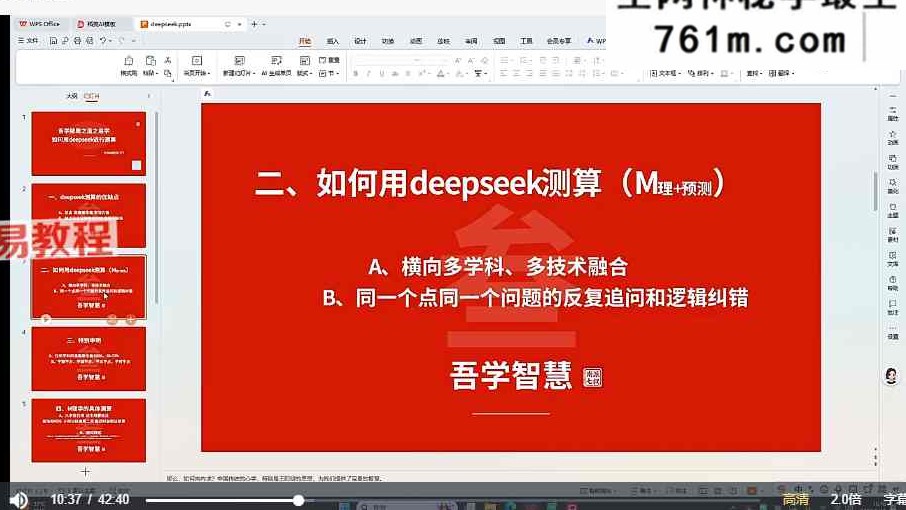Click the Redo arrow icon
Screen dimensions: 906x510
pyautogui.click(x=121, y=41)
